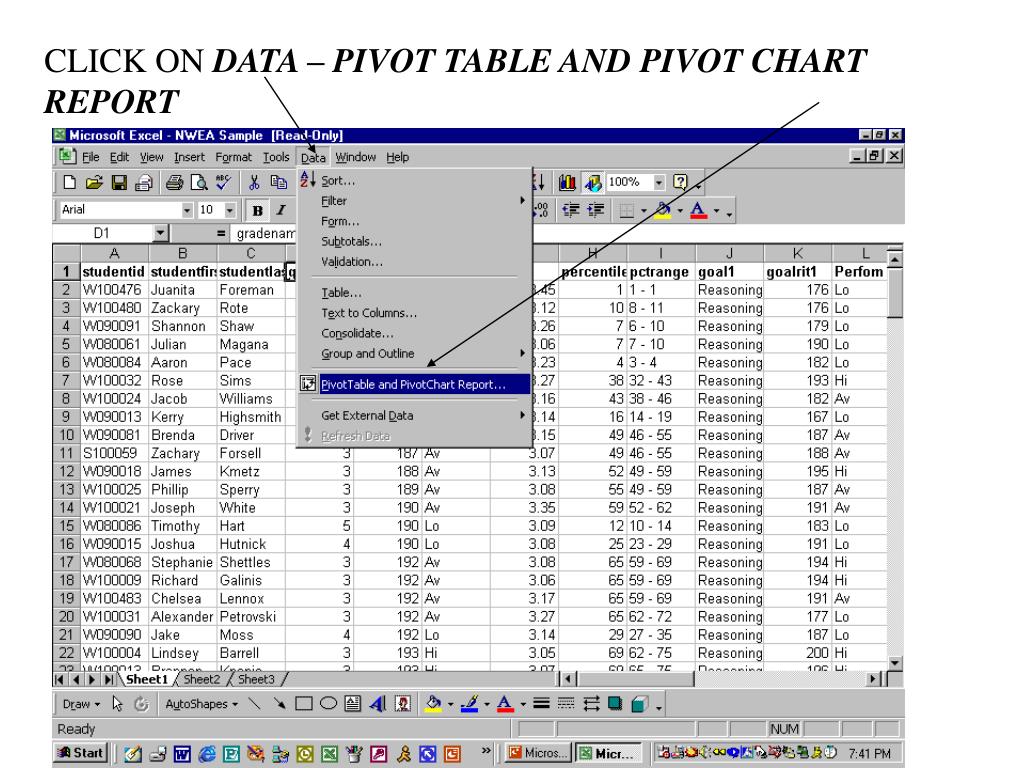Select the Oval drawing tool

(x=328, y=703)
